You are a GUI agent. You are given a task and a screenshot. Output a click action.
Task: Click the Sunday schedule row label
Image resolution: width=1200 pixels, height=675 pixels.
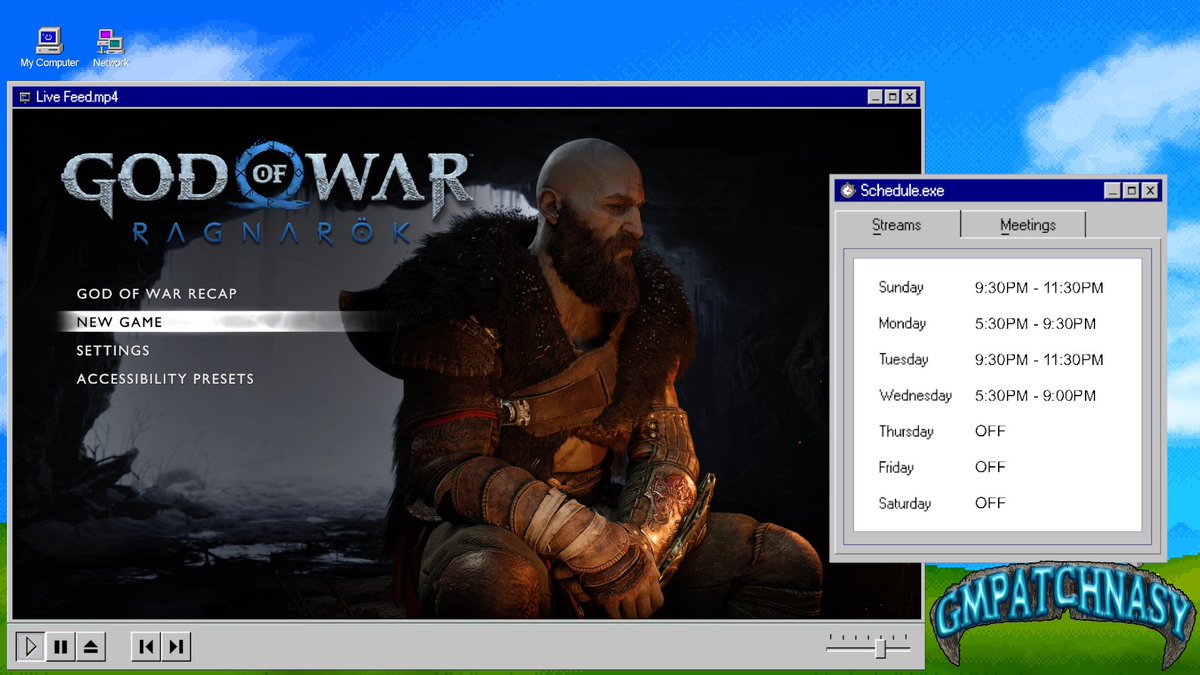point(901,288)
